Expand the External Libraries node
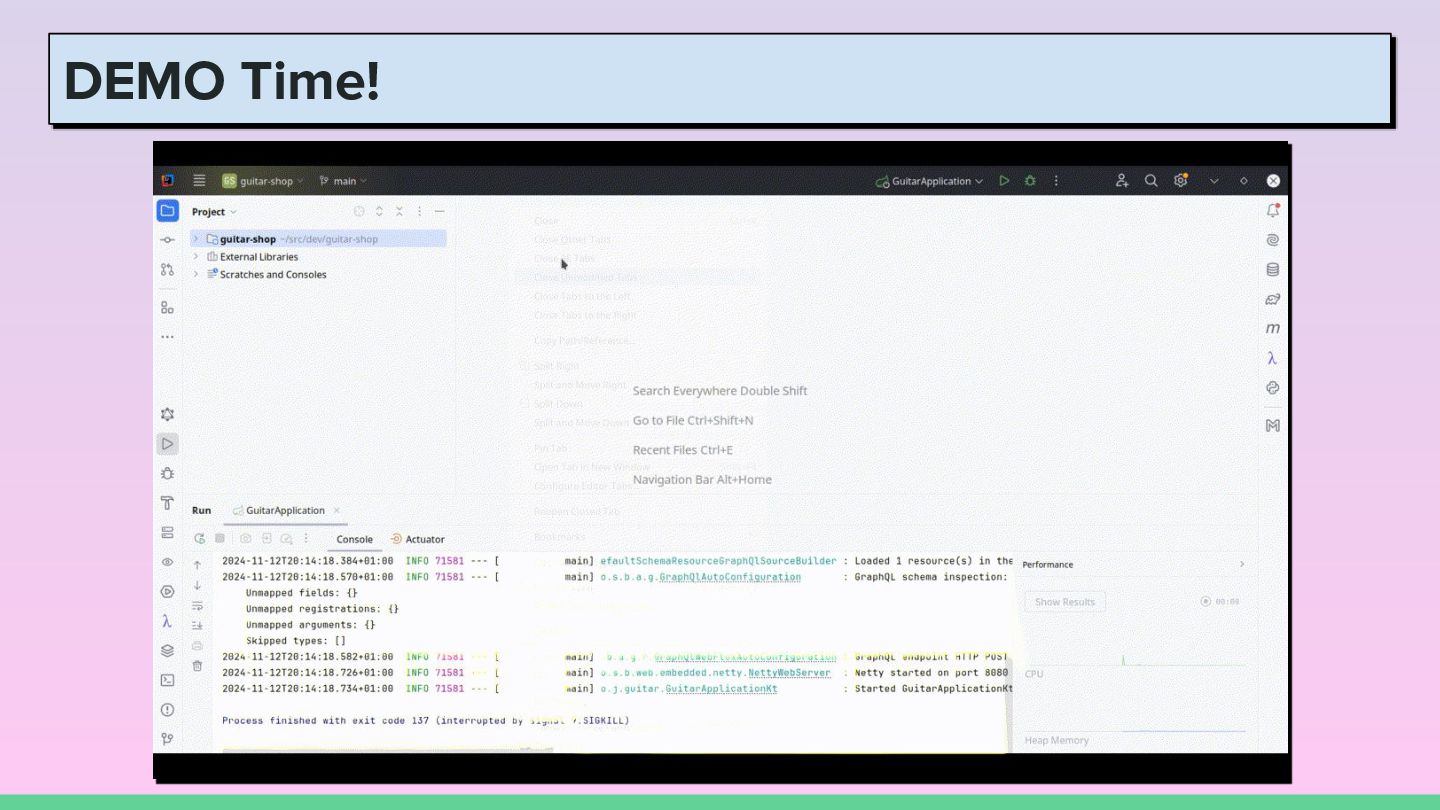The image size is (1440, 810). pos(196,257)
